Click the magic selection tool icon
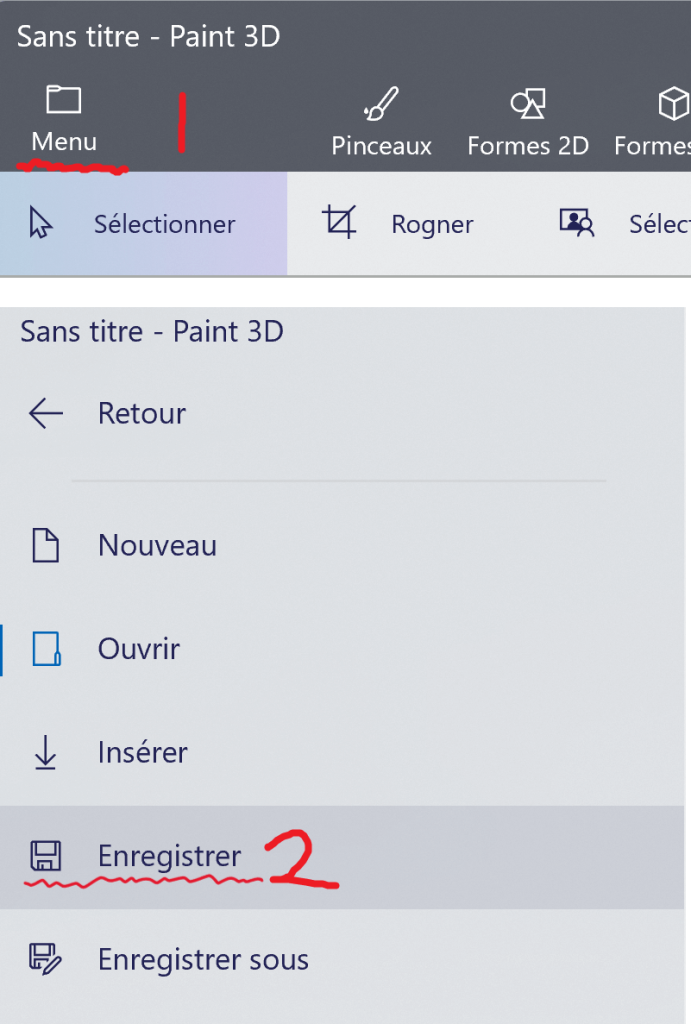Screen dimensions: 691x1024 (x=575, y=222)
